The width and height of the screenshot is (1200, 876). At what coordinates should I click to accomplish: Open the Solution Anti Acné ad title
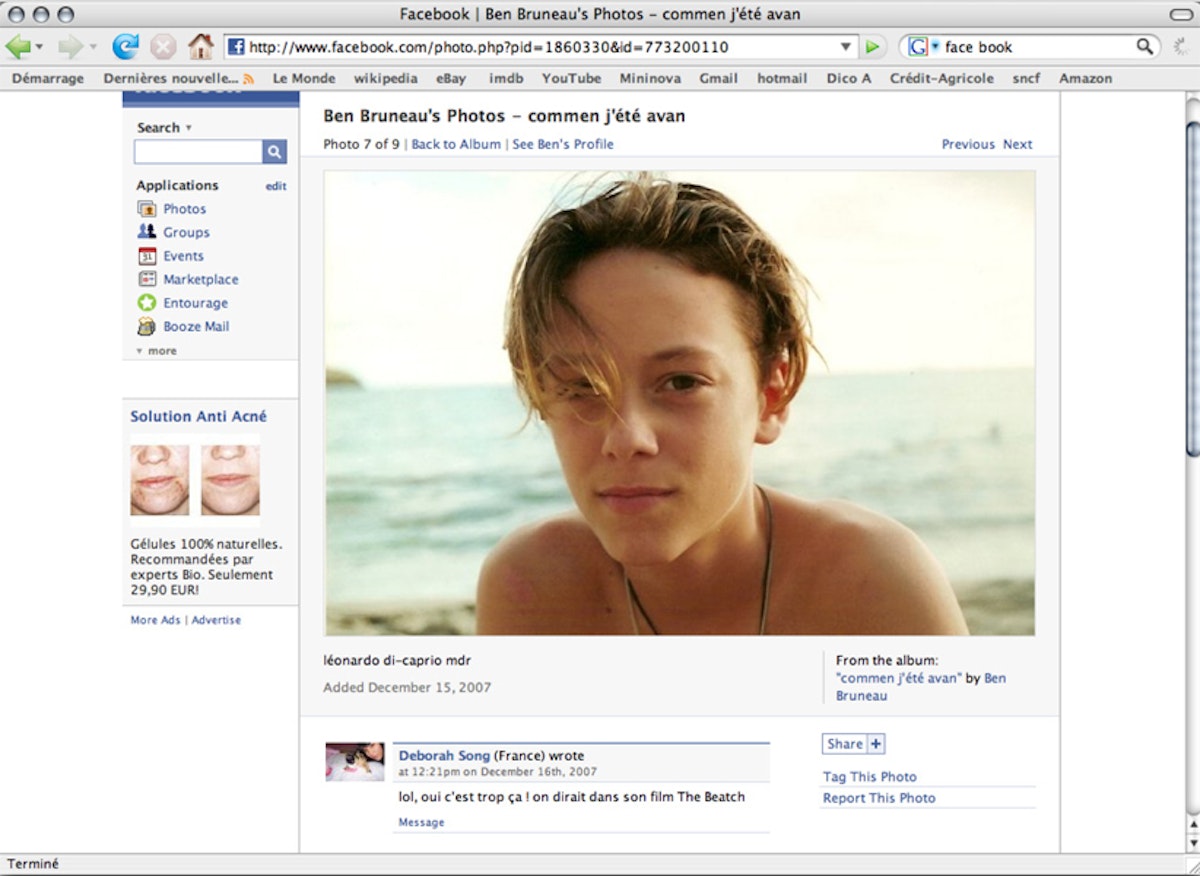coord(198,416)
